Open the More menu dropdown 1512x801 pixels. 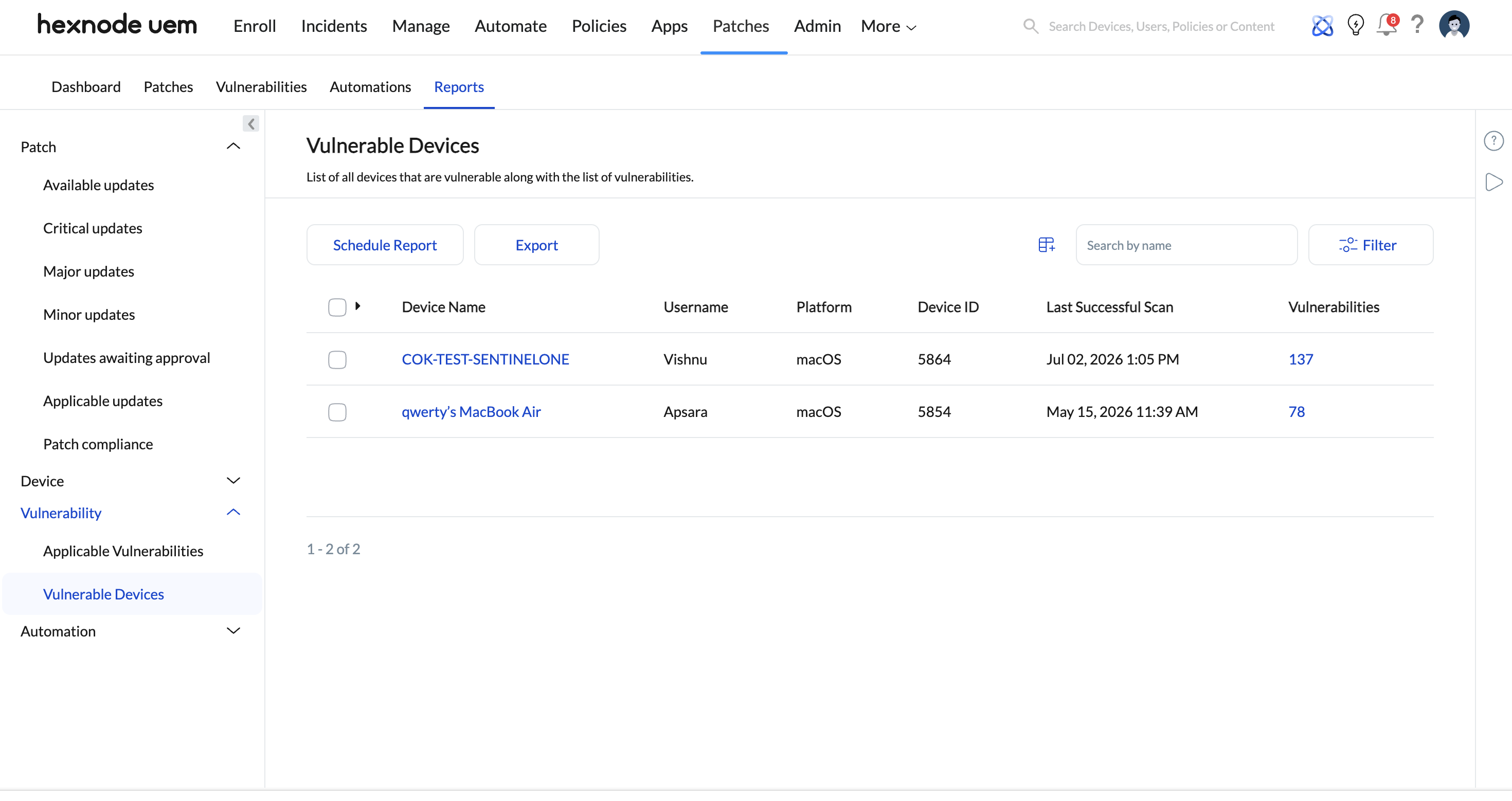[x=888, y=26]
